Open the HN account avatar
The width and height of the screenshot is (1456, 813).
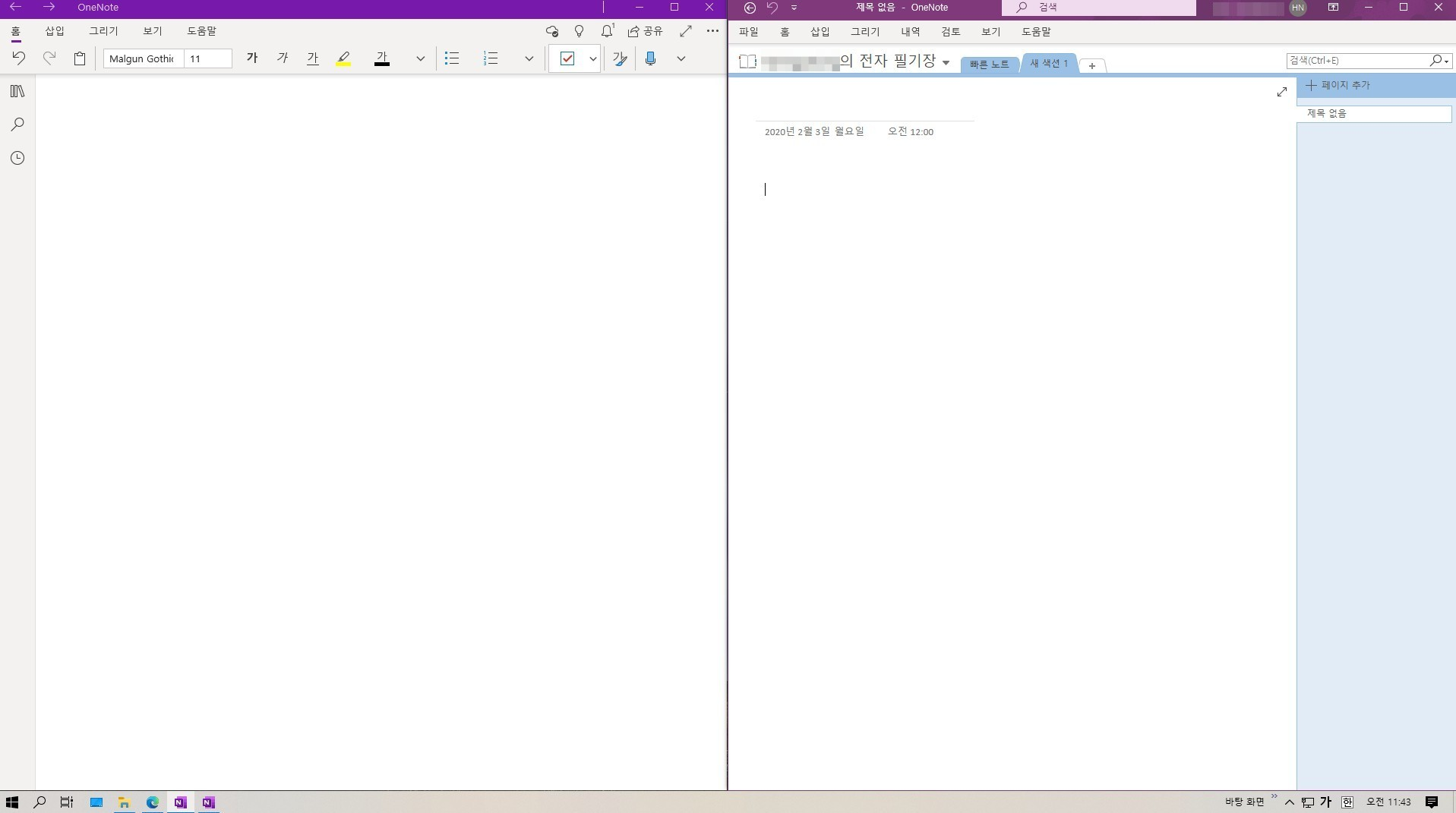pyautogui.click(x=1298, y=8)
